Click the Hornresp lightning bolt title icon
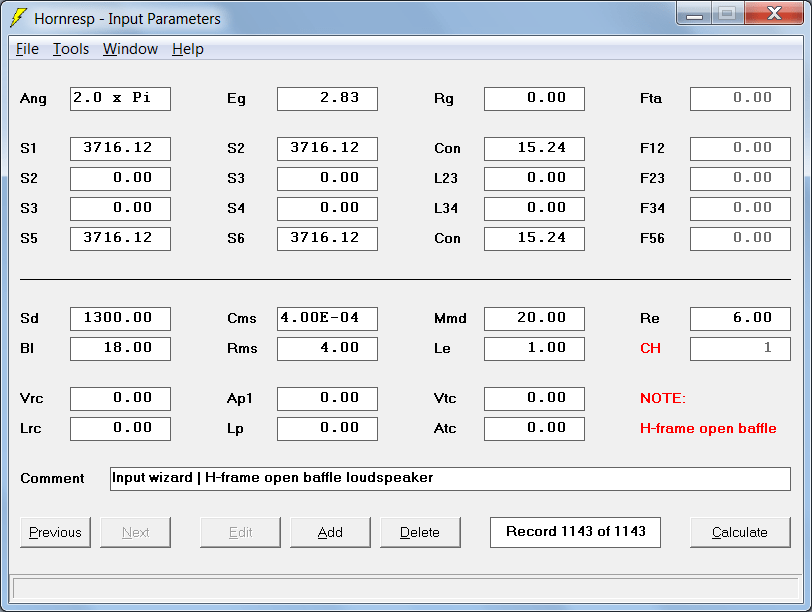This screenshot has height=612, width=812. (x=18, y=18)
